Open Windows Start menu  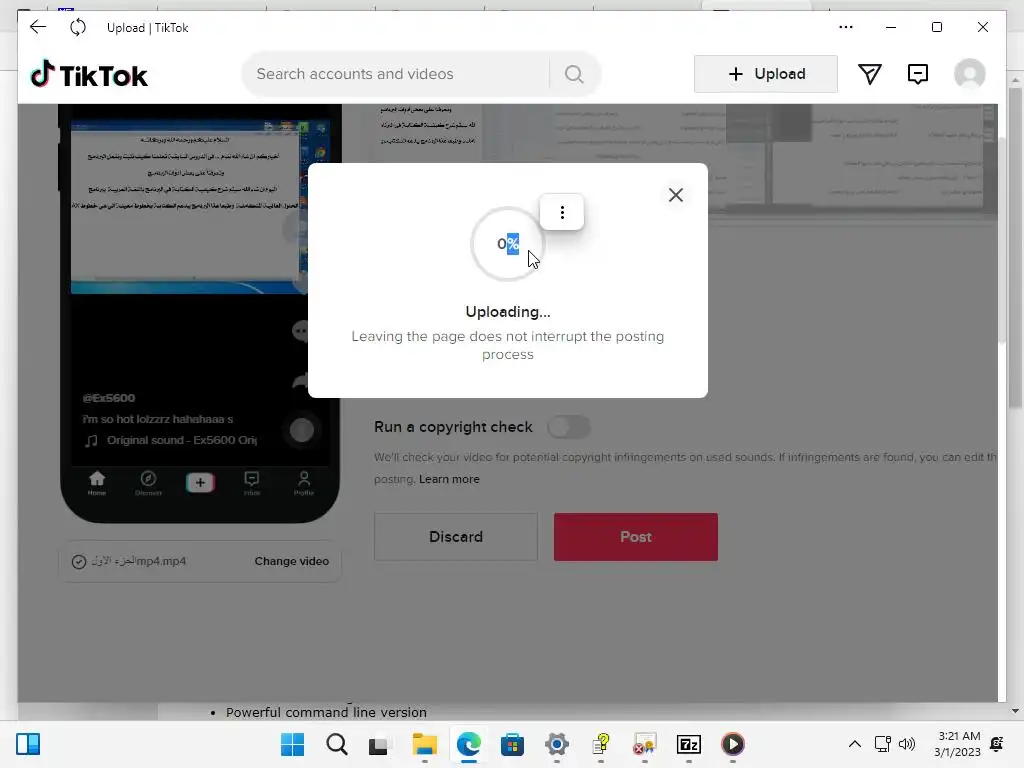click(293, 744)
